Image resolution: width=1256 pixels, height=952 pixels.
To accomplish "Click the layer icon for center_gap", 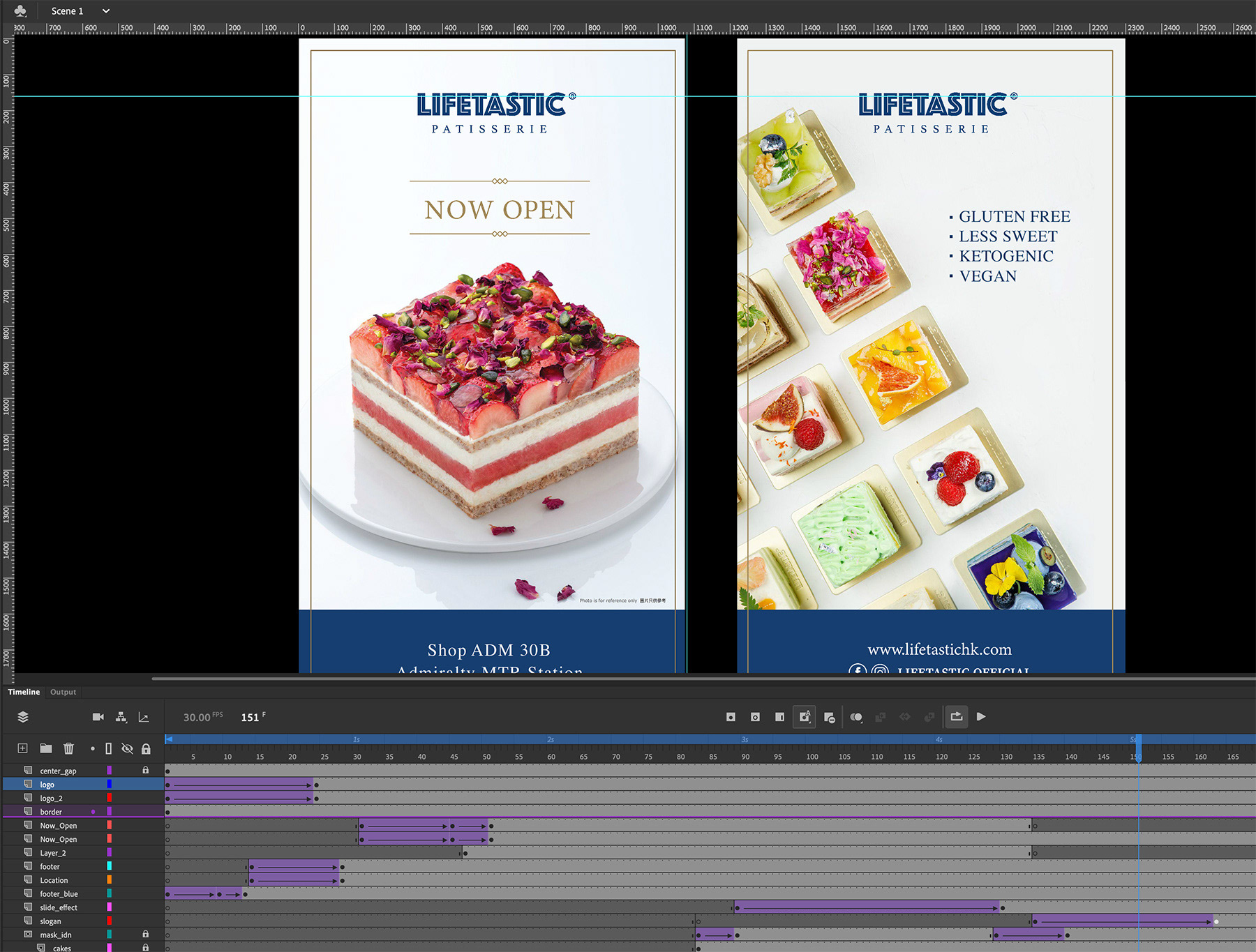I will pyautogui.click(x=28, y=771).
